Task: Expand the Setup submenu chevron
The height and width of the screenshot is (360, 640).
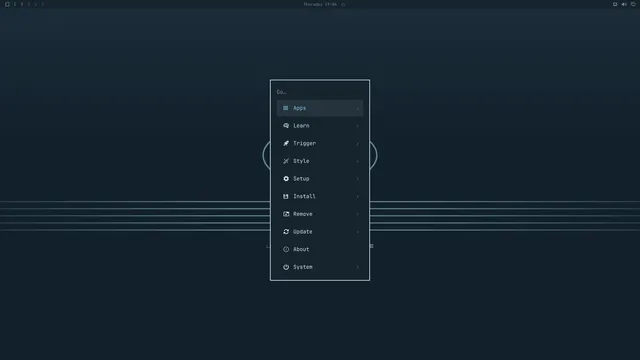Action: coord(358,179)
